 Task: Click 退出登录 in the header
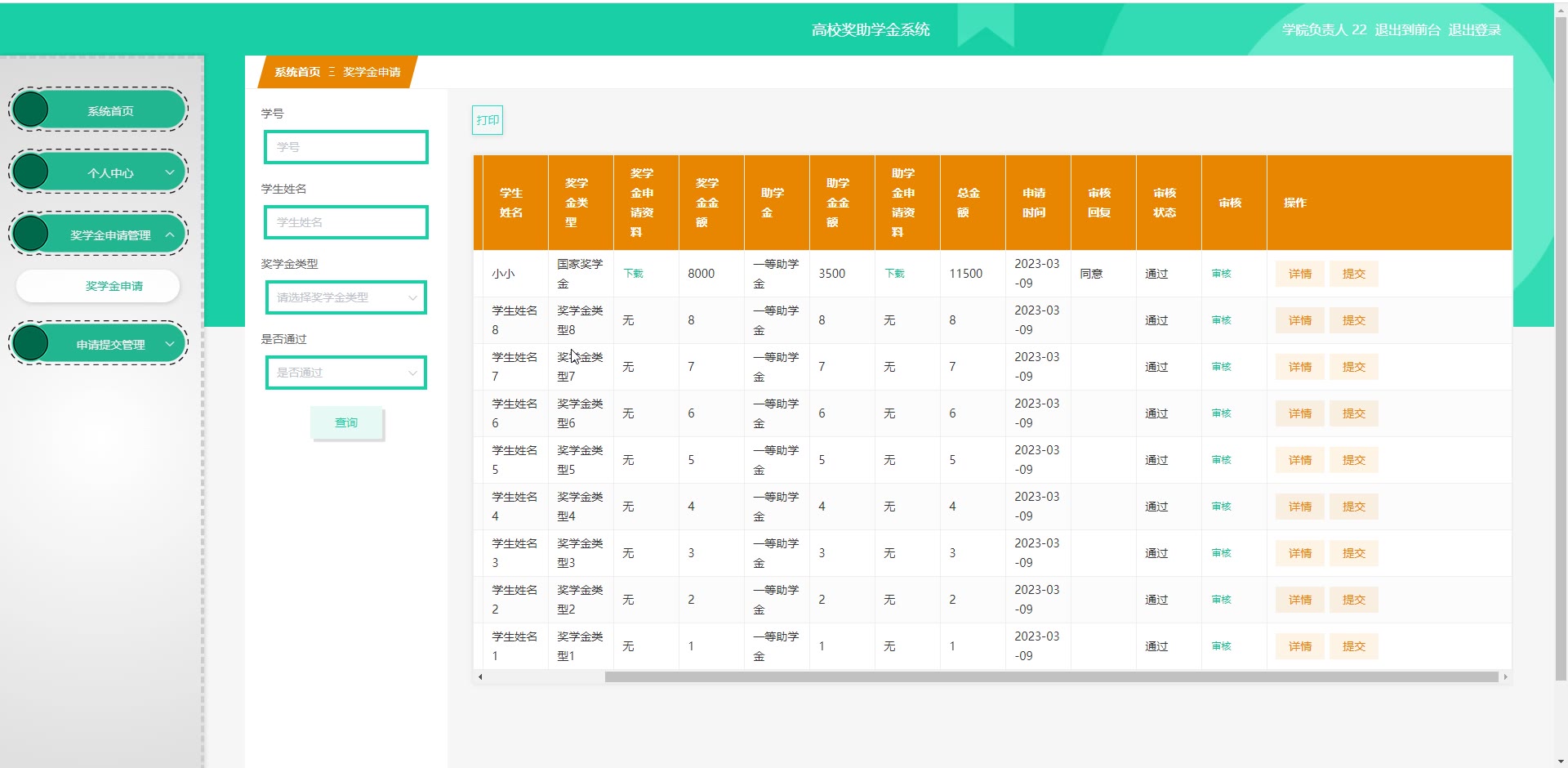1474,29
